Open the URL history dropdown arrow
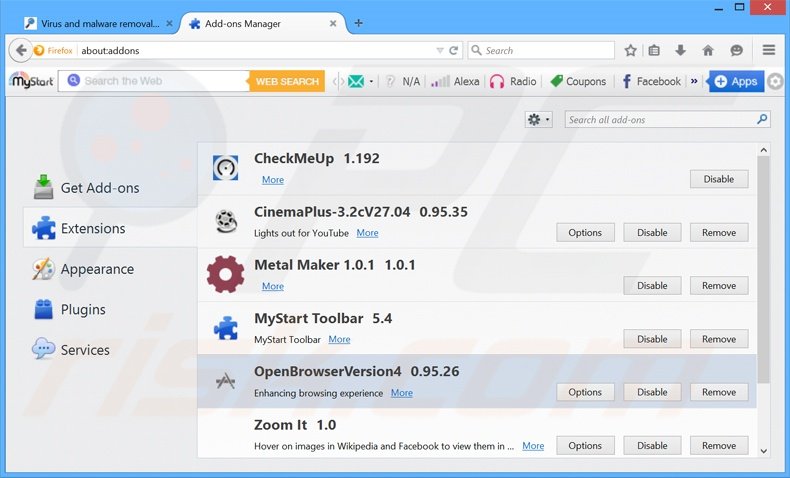Screen dimensions: 790x478 [440, 50]
